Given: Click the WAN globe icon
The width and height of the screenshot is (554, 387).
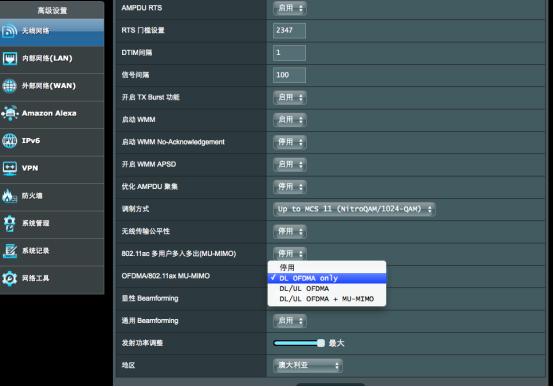Looking at the screenshot, I should coord(10,86).
